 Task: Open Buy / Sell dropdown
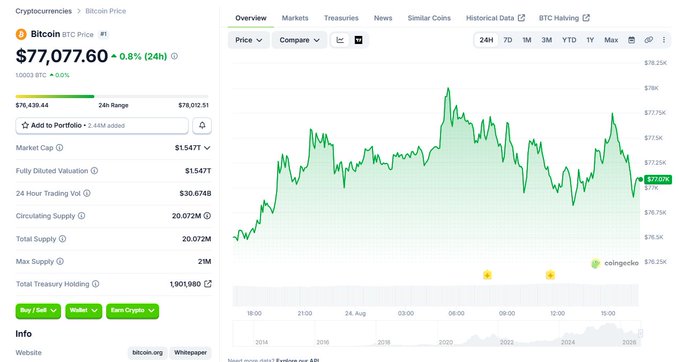pos(38,310)
